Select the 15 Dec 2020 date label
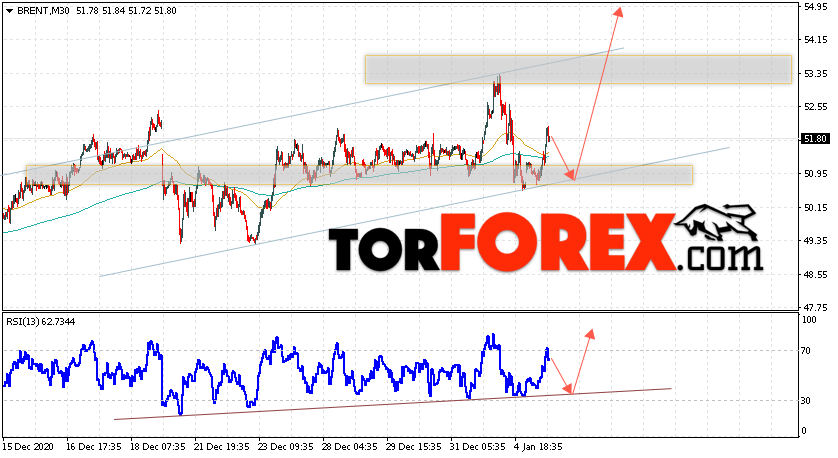Image resolution: width=838 pixels, height=458 pixels. 26,447
